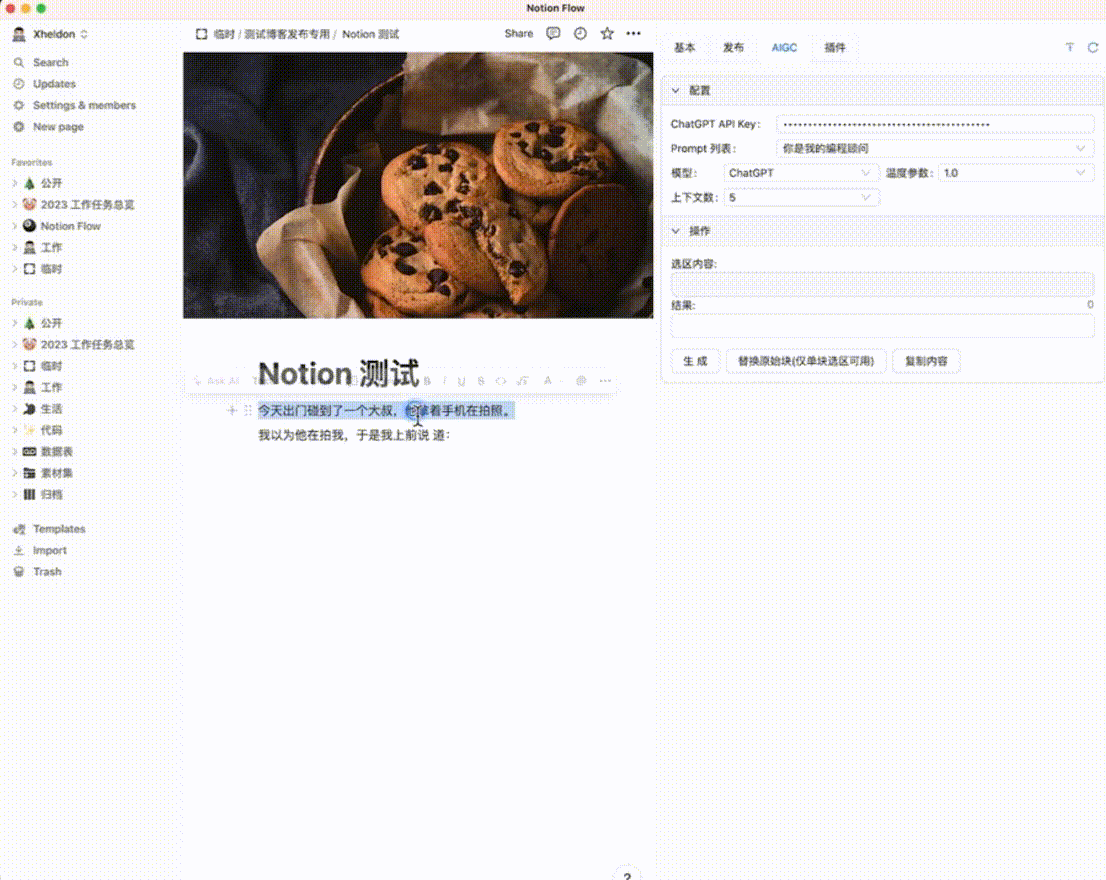1106x880 pixels.
Task: Click the refresh icon in plugin panel
Action: [1093, 47]
